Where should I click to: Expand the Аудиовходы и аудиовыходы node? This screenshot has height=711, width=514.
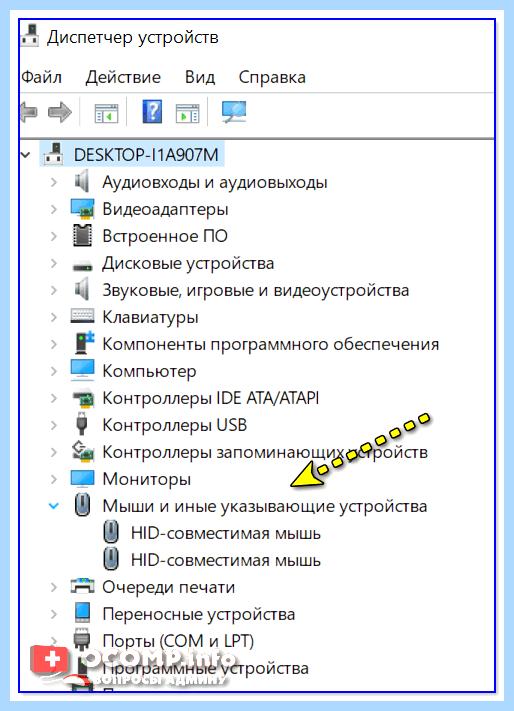[53, 182]
